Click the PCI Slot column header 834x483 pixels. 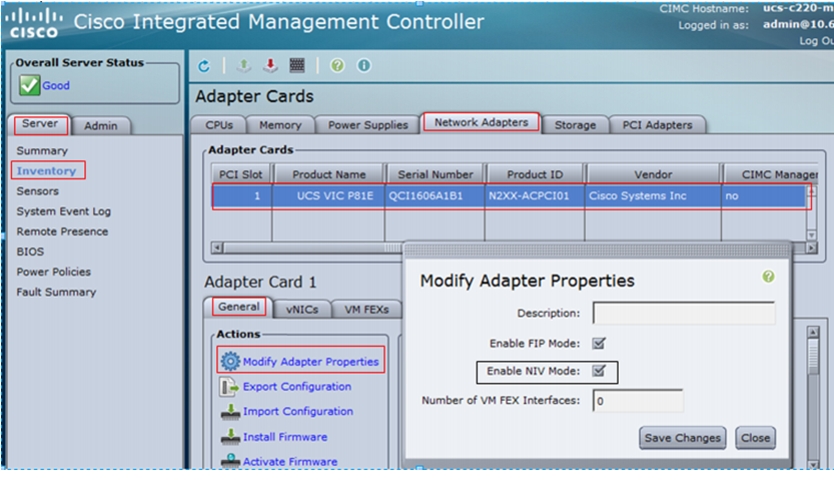(241, 174)
